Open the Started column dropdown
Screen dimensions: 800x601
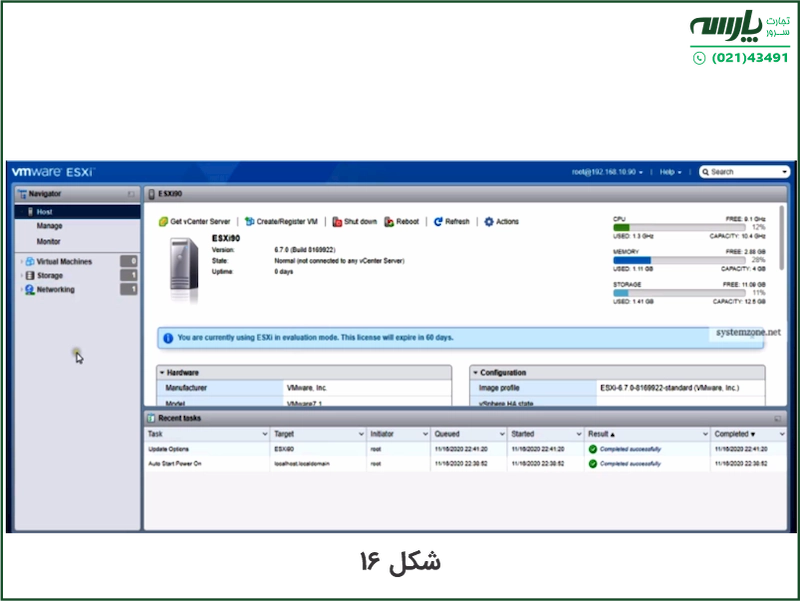click(579, 434)
